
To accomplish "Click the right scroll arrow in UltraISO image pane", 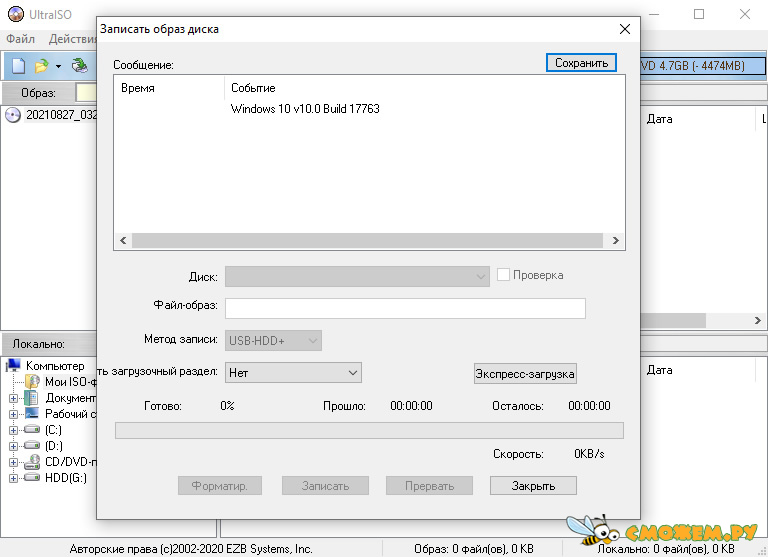I will (x=758, y=320).
